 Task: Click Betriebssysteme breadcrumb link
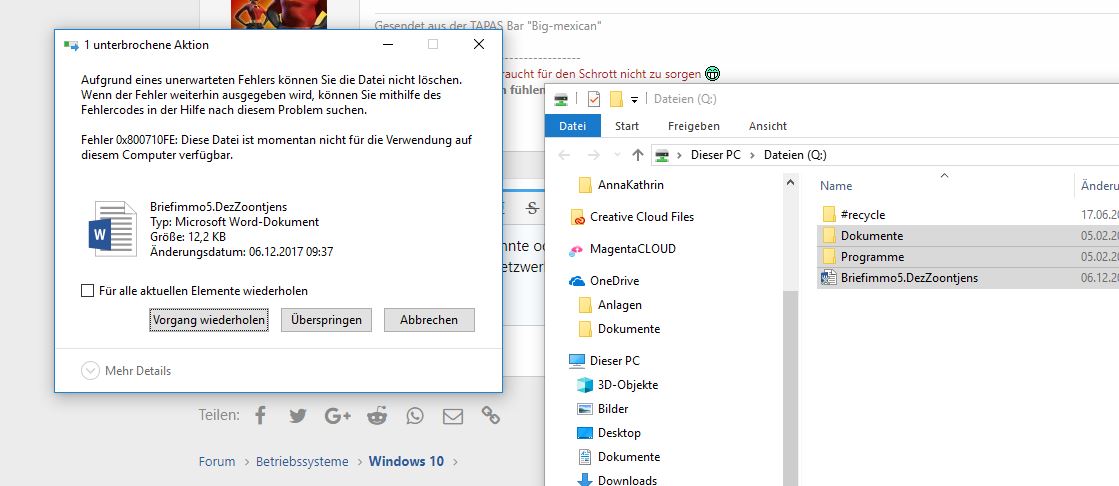[x=302, y=461]
